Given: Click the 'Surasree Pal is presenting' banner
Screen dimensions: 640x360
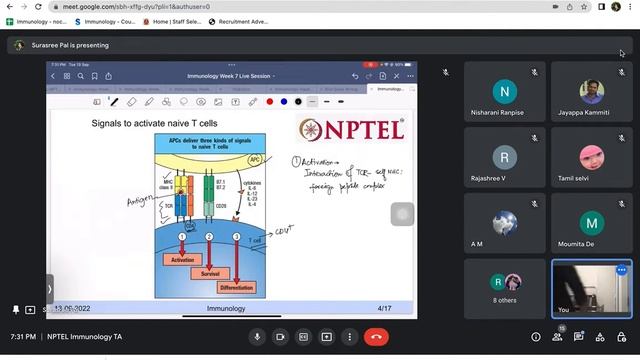Looking at the screenshot, I should point(320,45).
